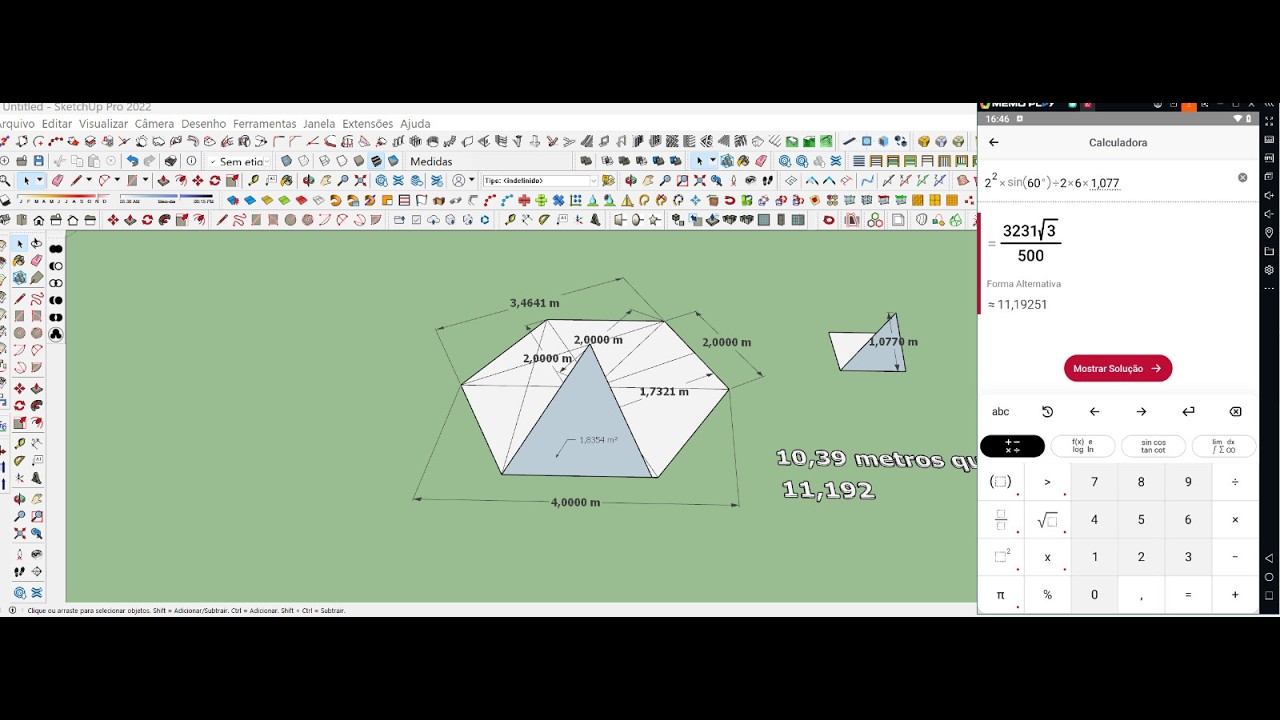The width and height of the screenshot is (1280, 720).
Task: Open sin cos tan cot functions group
Action: pyautogui.click(x=1153, y=446)
